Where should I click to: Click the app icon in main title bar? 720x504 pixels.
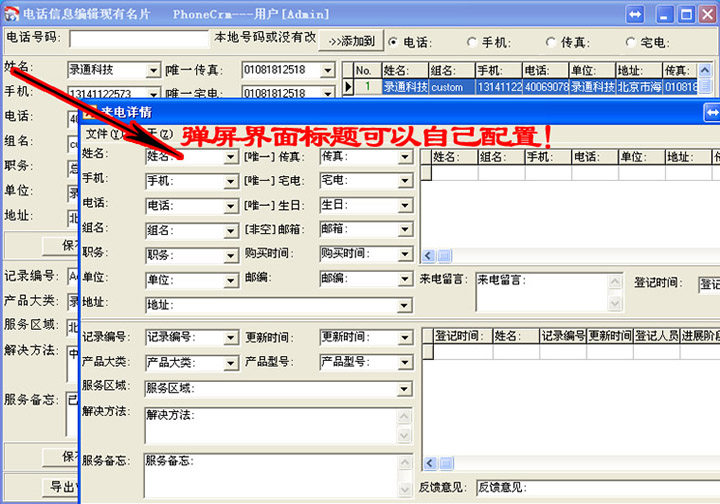[x=11, y=14]
